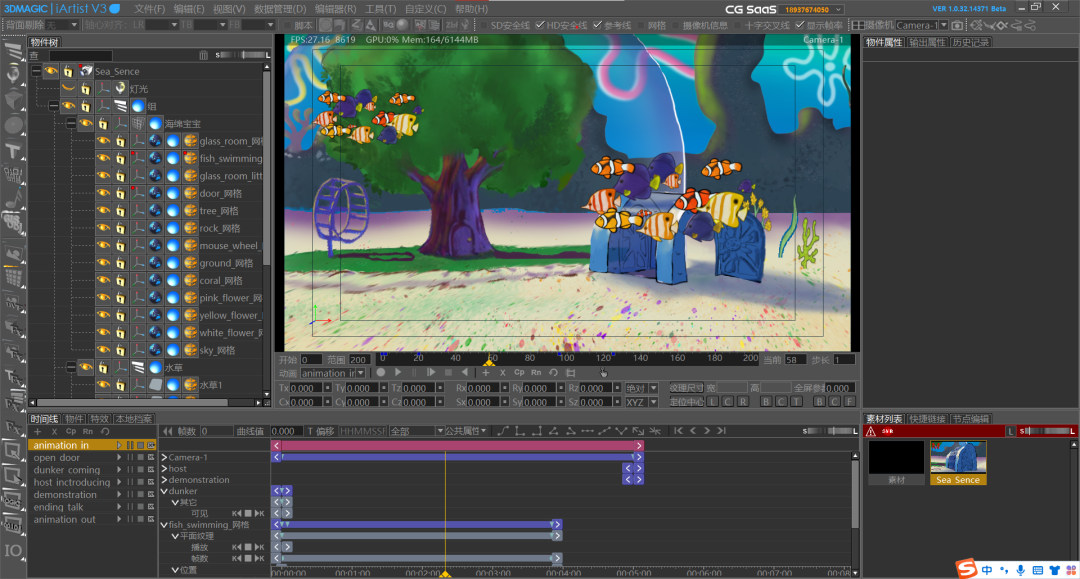Image resolution: width=1080 pixels, height=579 pixels.
Task: Enable the 网格 grid checkbox
Action: 641,25
